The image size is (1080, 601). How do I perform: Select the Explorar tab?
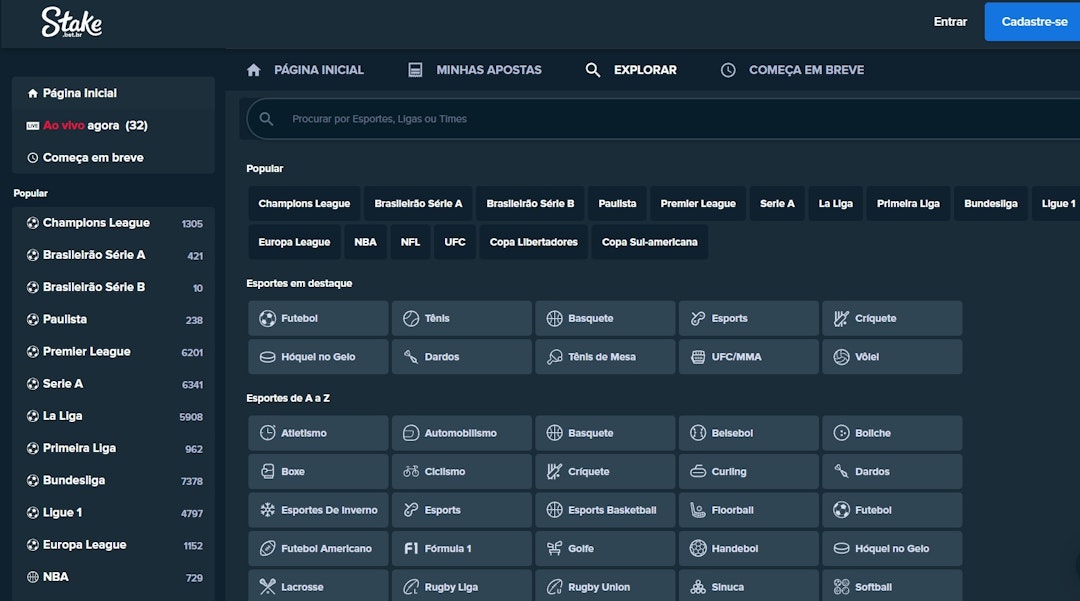coord(631,70)
